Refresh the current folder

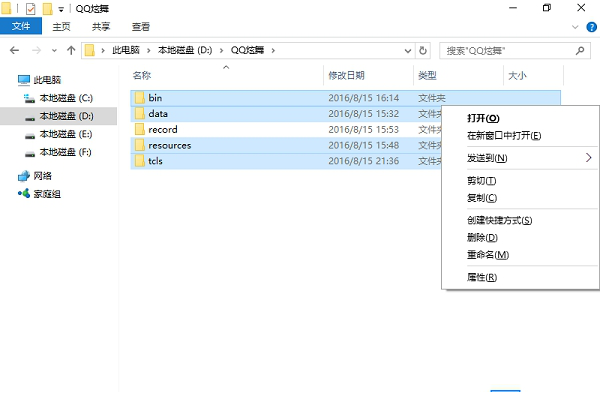coord(422,50)
